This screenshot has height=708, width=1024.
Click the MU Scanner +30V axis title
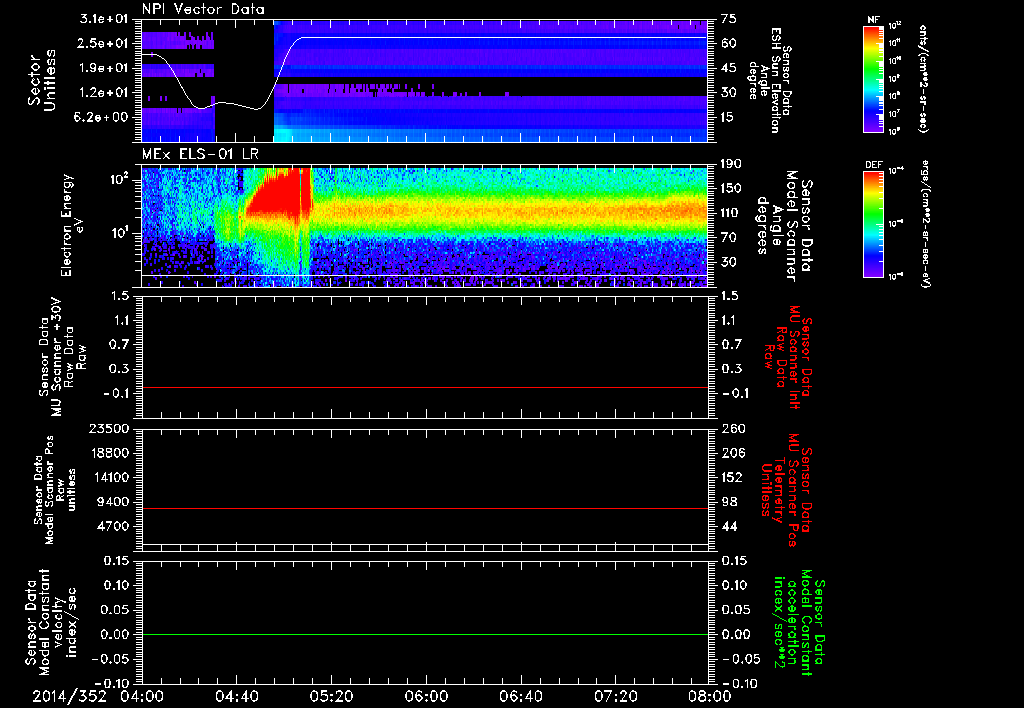coord(62,357)
